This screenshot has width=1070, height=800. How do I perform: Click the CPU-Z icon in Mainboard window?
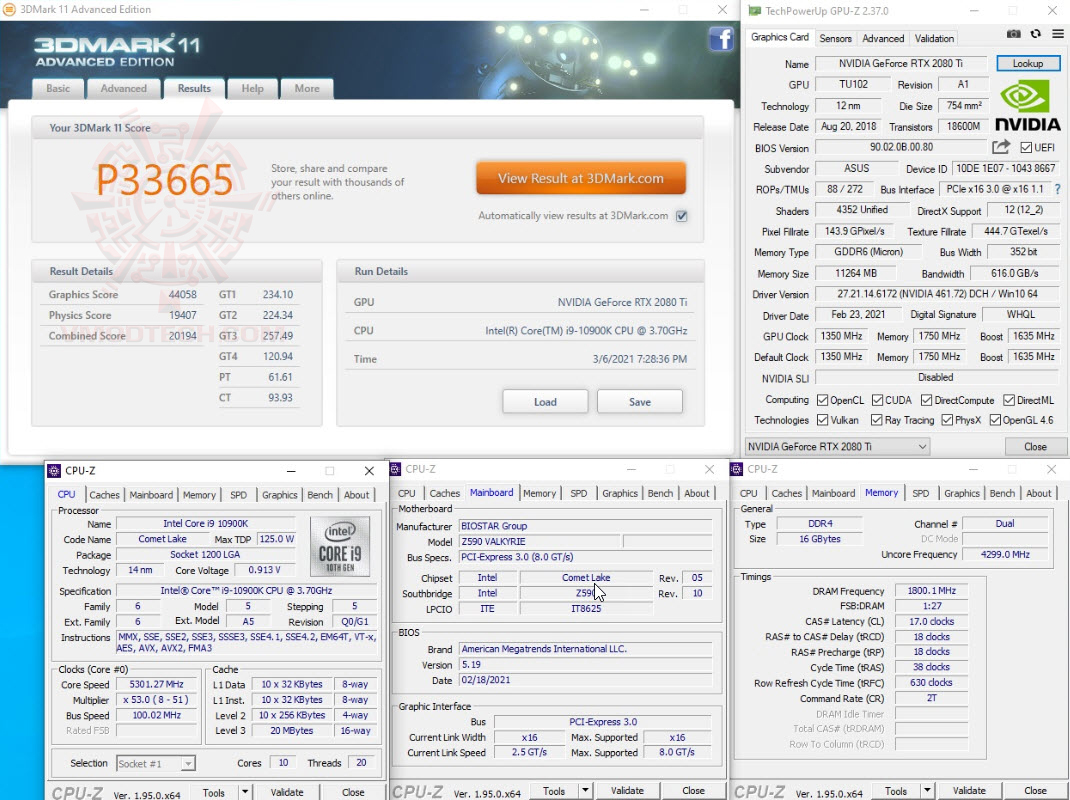pos(395,469)
